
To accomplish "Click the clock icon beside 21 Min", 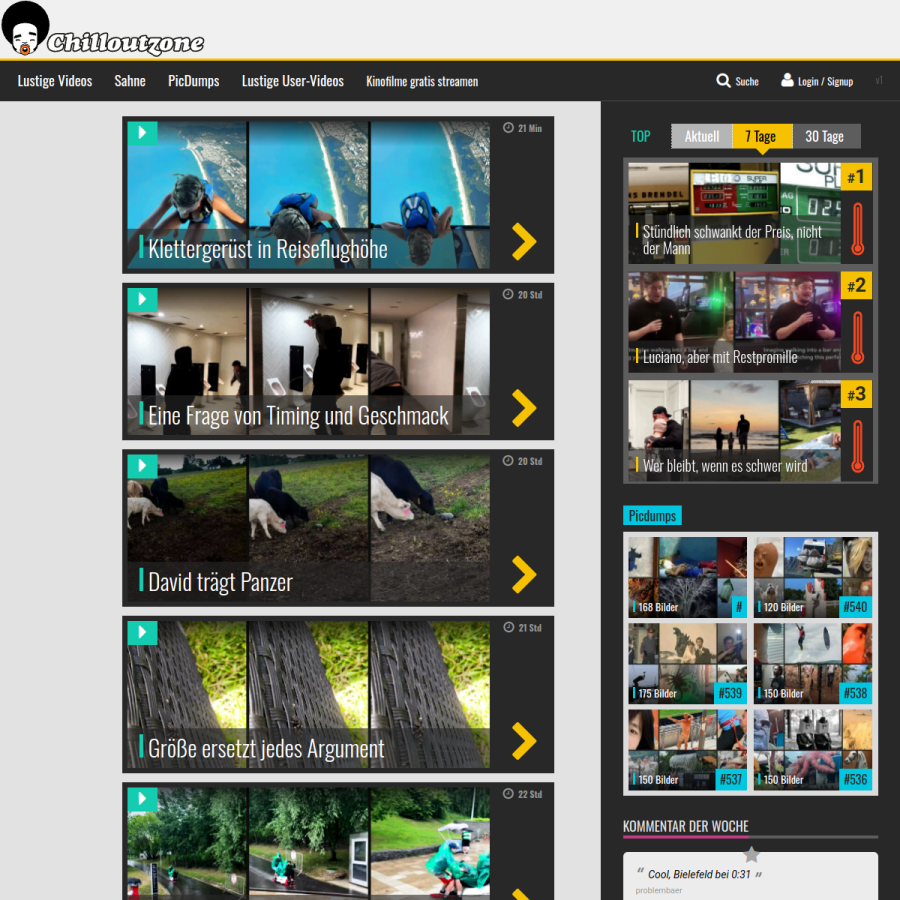I will (508, 127).
